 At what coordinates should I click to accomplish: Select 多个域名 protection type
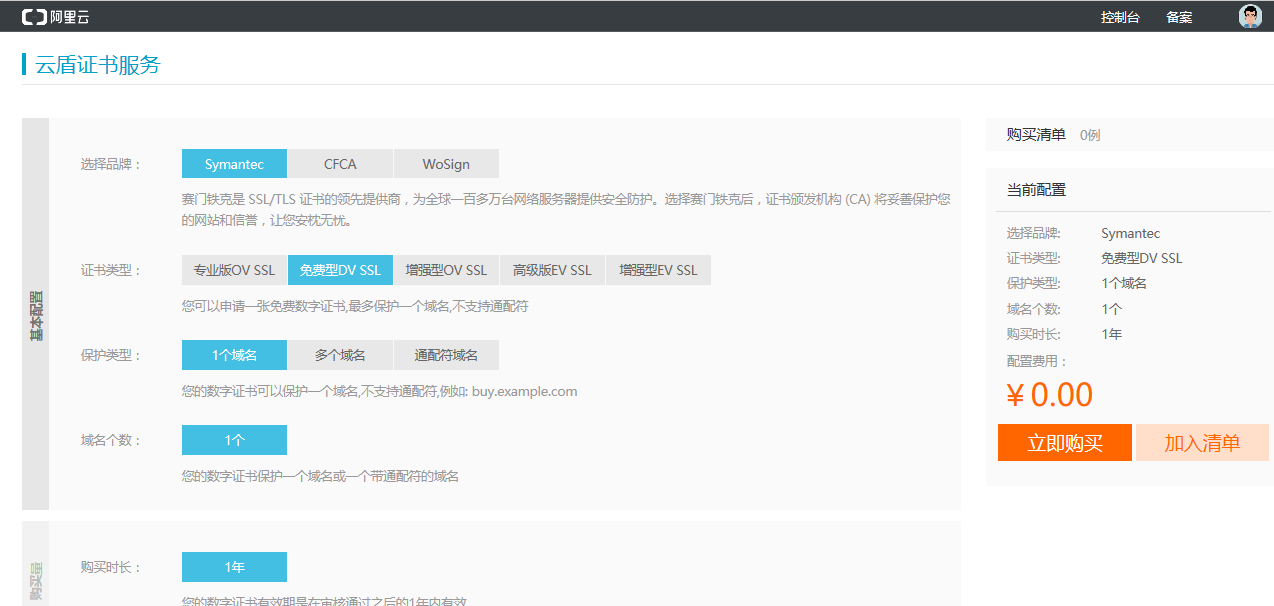(x=340, y=355)
